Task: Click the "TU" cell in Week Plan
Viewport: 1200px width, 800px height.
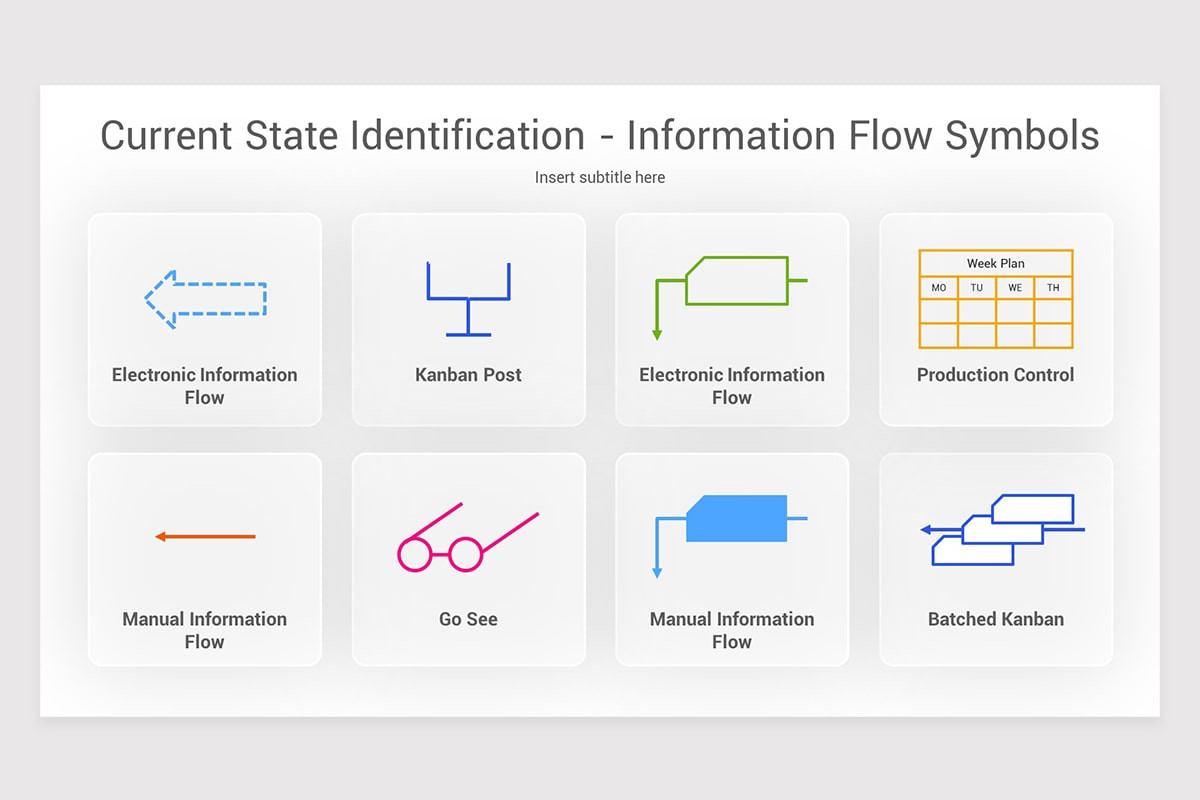Action: coord(977,288)
